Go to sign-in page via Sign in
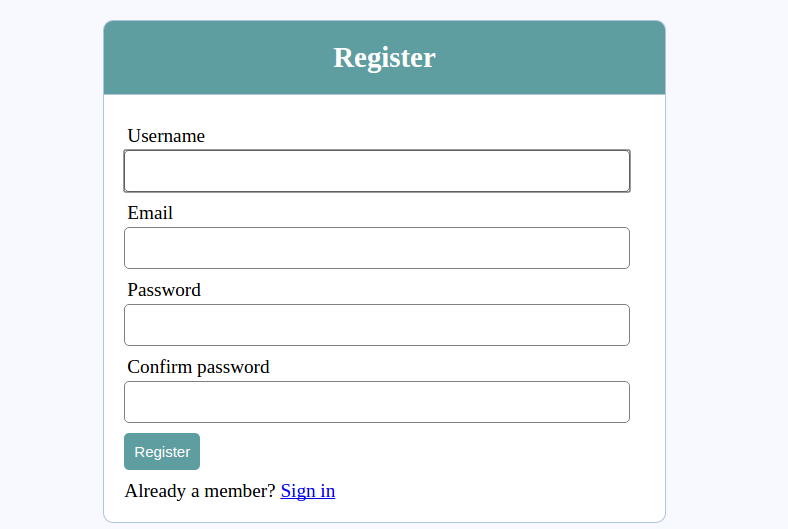788x529 pixels. [x=308, y=491]
